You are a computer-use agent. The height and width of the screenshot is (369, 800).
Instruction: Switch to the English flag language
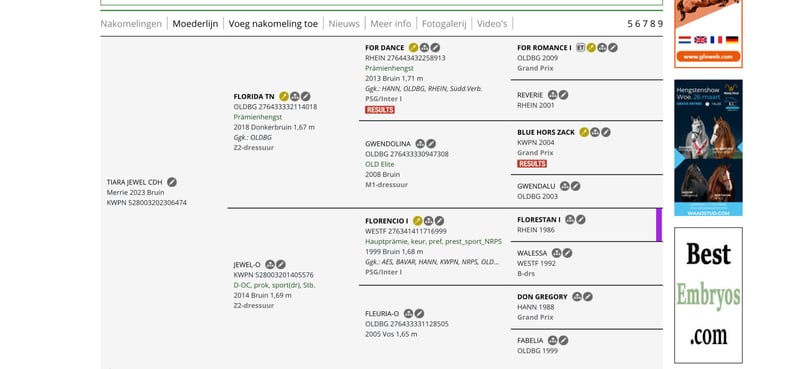700,40
